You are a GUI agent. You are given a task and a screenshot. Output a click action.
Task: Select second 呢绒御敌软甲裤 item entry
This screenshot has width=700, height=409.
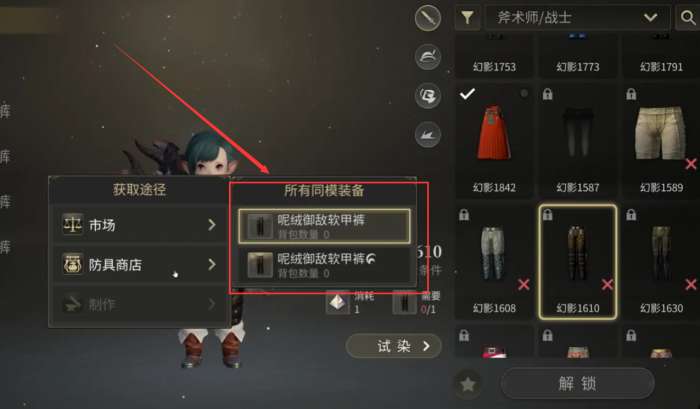[x=324, y=264]
